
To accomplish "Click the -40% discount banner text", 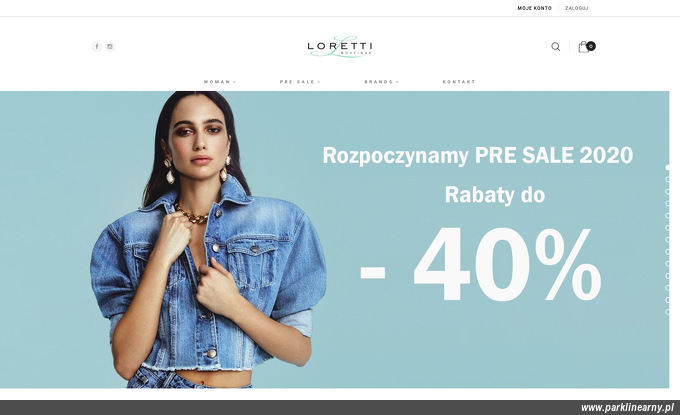I will click(481, 265).
